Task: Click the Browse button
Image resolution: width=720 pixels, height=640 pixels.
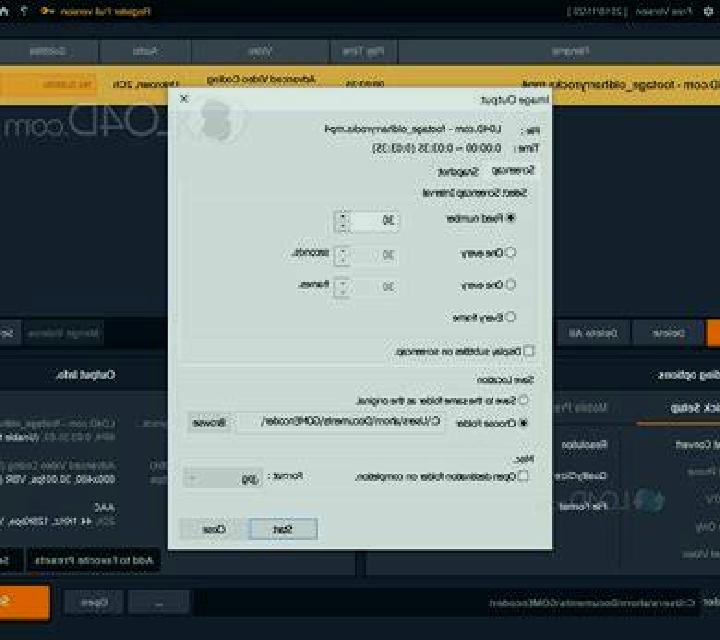Action: coord(209,422)
